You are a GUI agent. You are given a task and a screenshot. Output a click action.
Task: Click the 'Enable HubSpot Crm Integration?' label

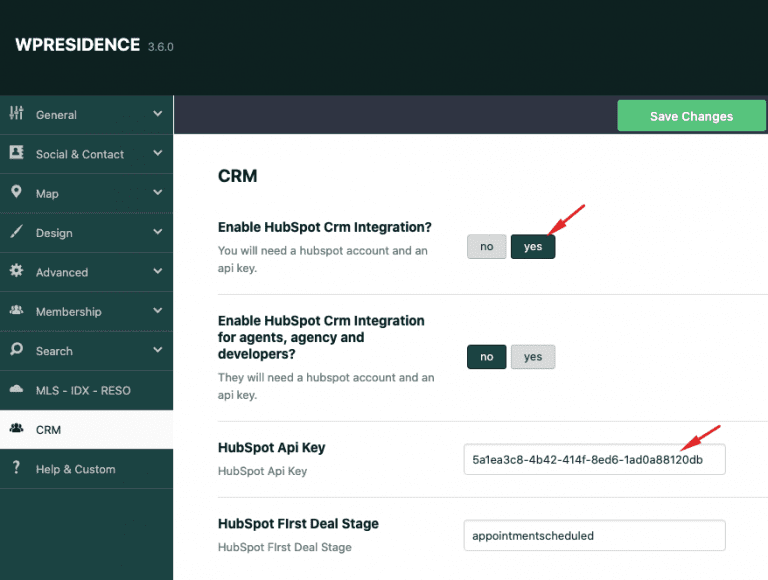325,227
